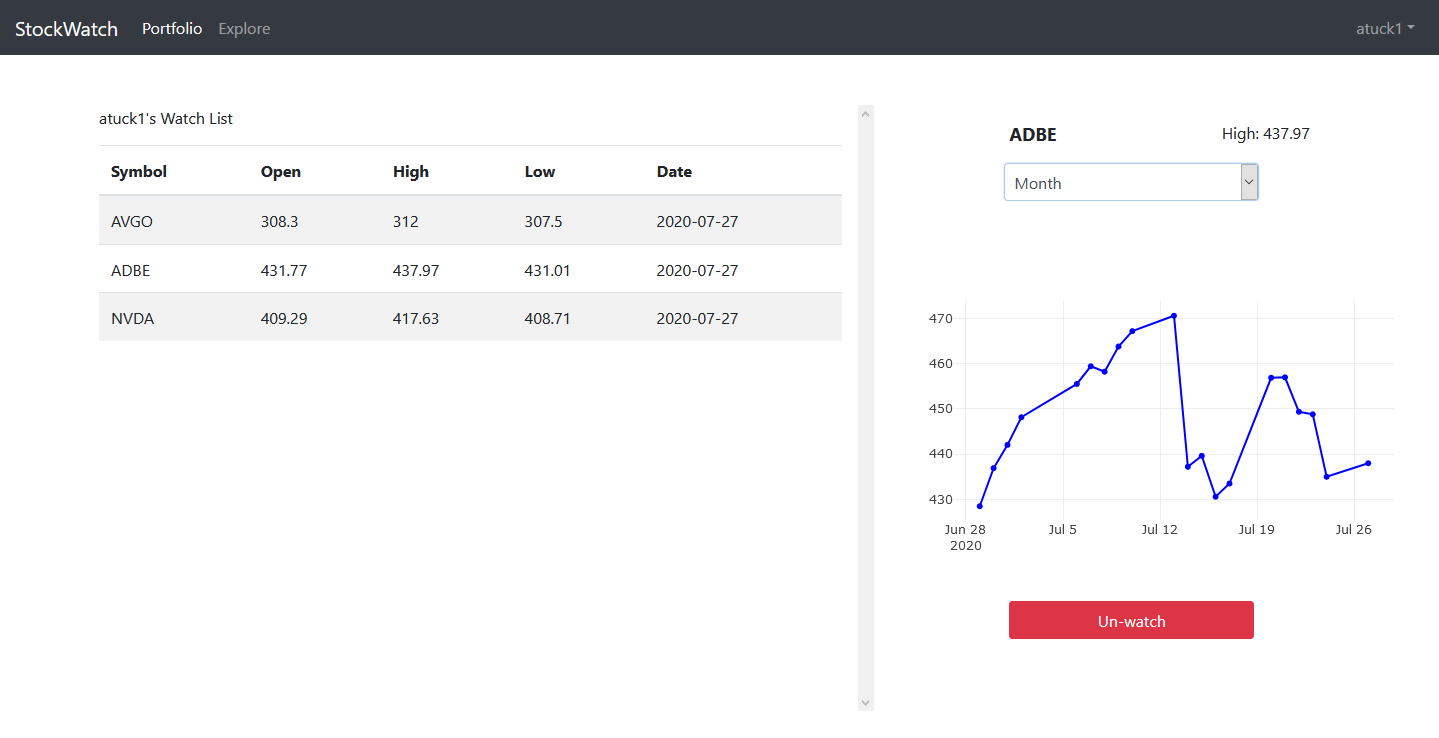The image size is (1439, 738).
Task: Click the scrollbar up arrow
Action: click(x=866, y=114)
